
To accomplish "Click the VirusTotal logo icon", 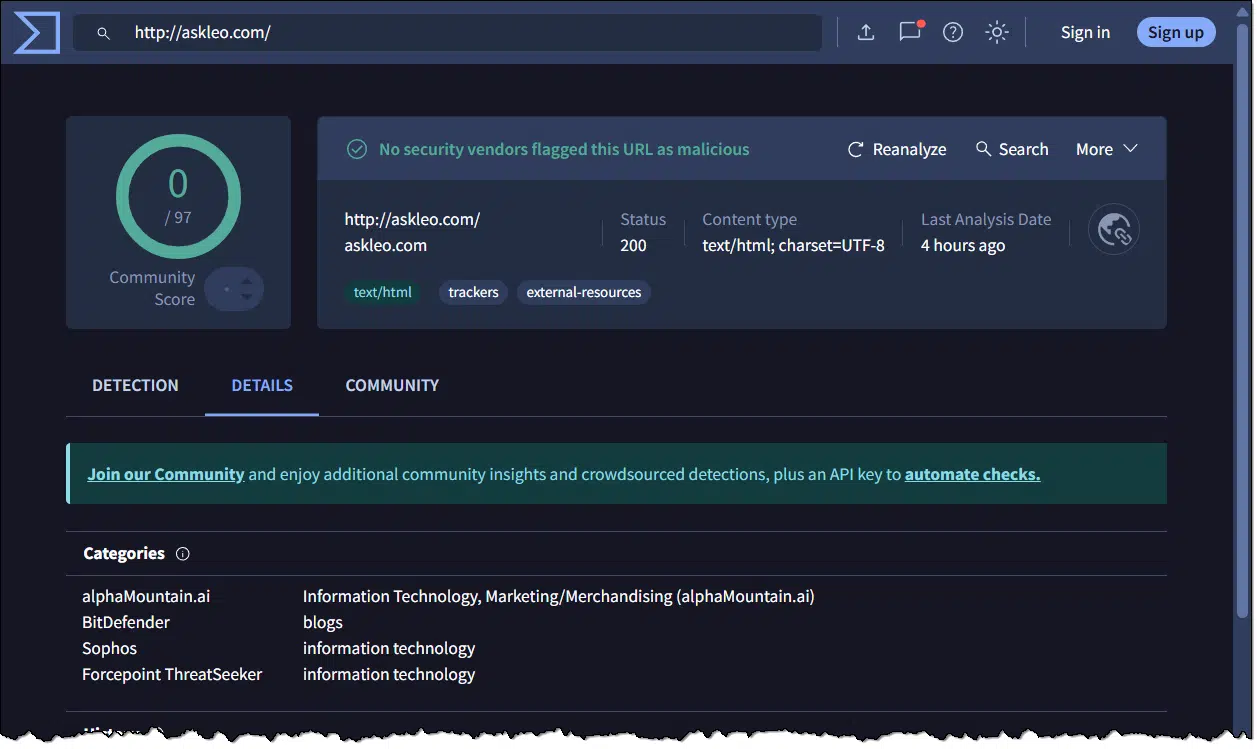I will click(x=36, y=32).
